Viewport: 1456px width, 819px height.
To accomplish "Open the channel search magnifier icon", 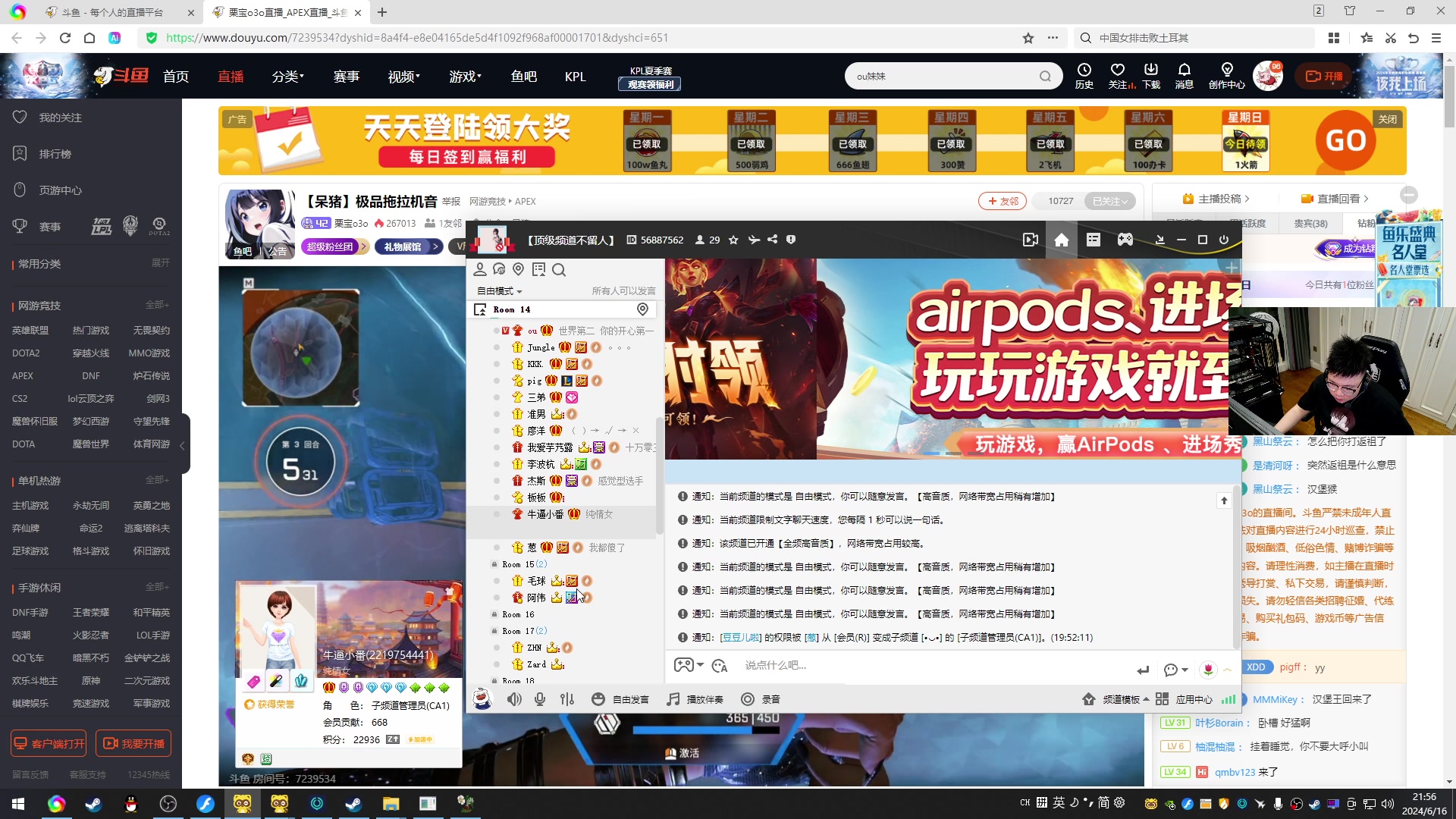I will [559, 270].
